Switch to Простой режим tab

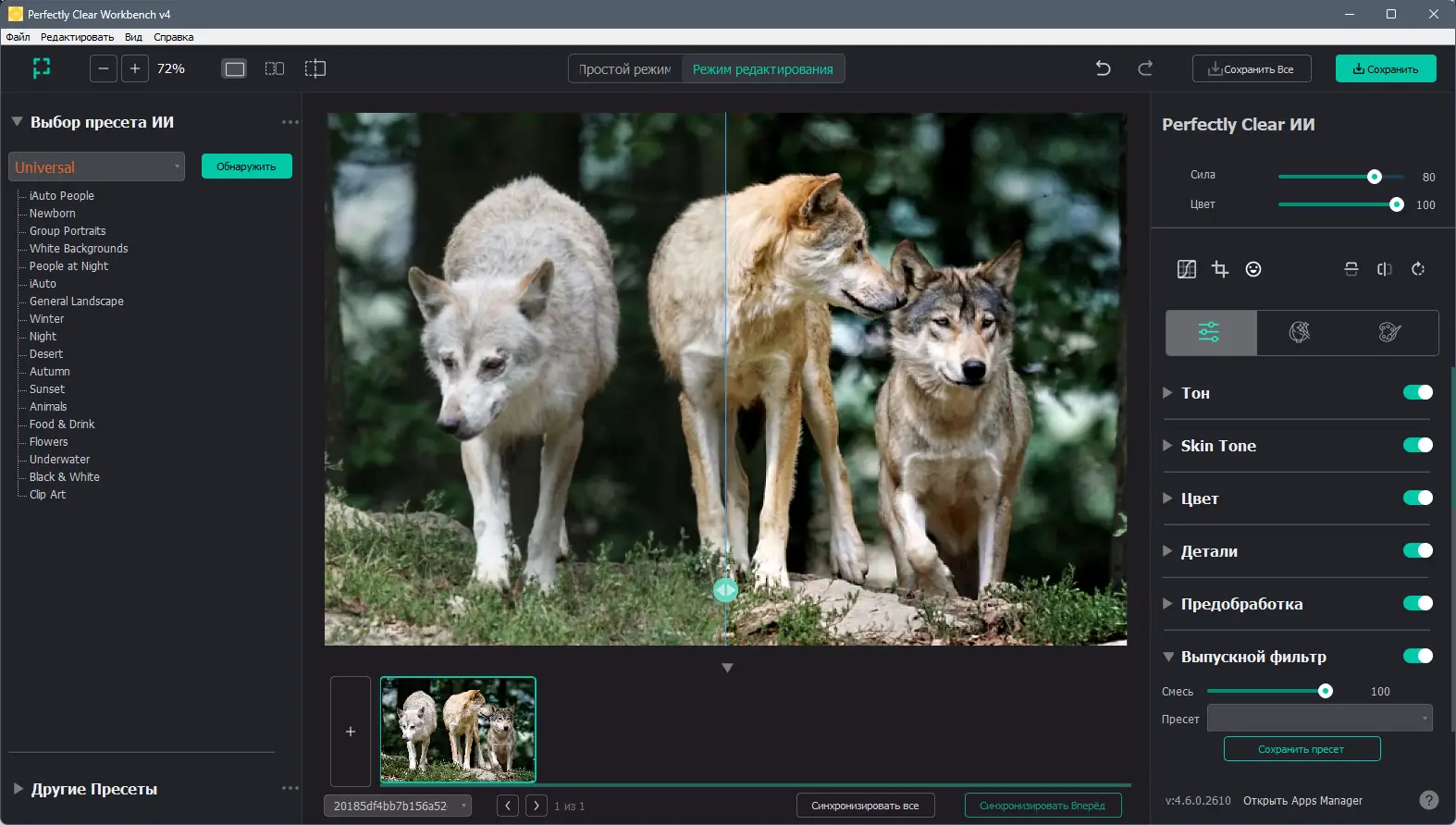(x=625, y=69)
